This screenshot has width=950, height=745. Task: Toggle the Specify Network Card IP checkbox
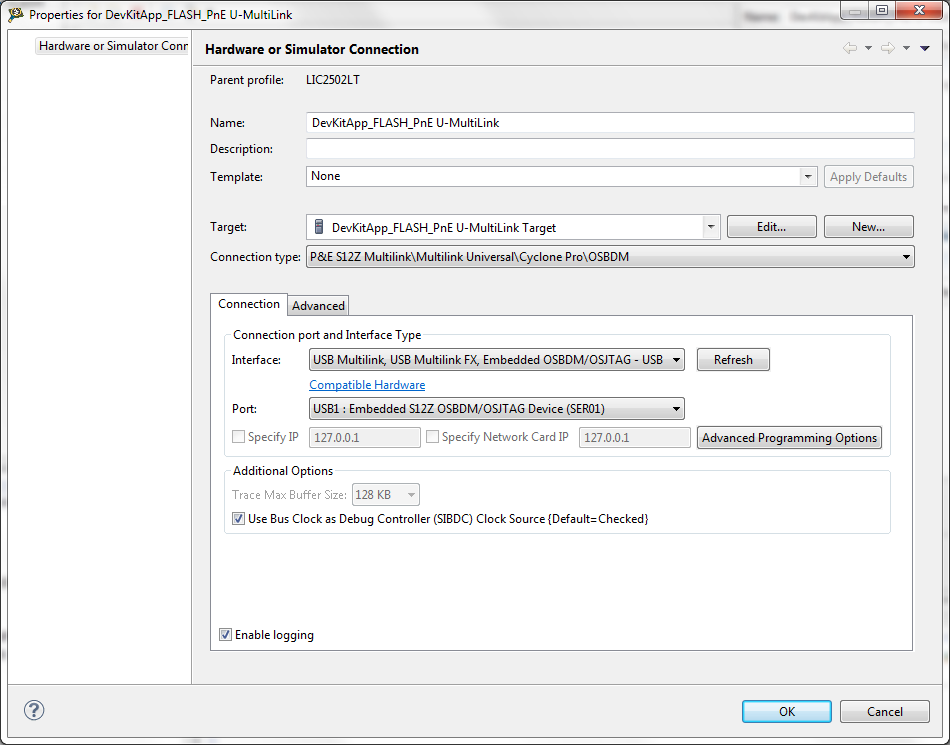click(433, 437)
